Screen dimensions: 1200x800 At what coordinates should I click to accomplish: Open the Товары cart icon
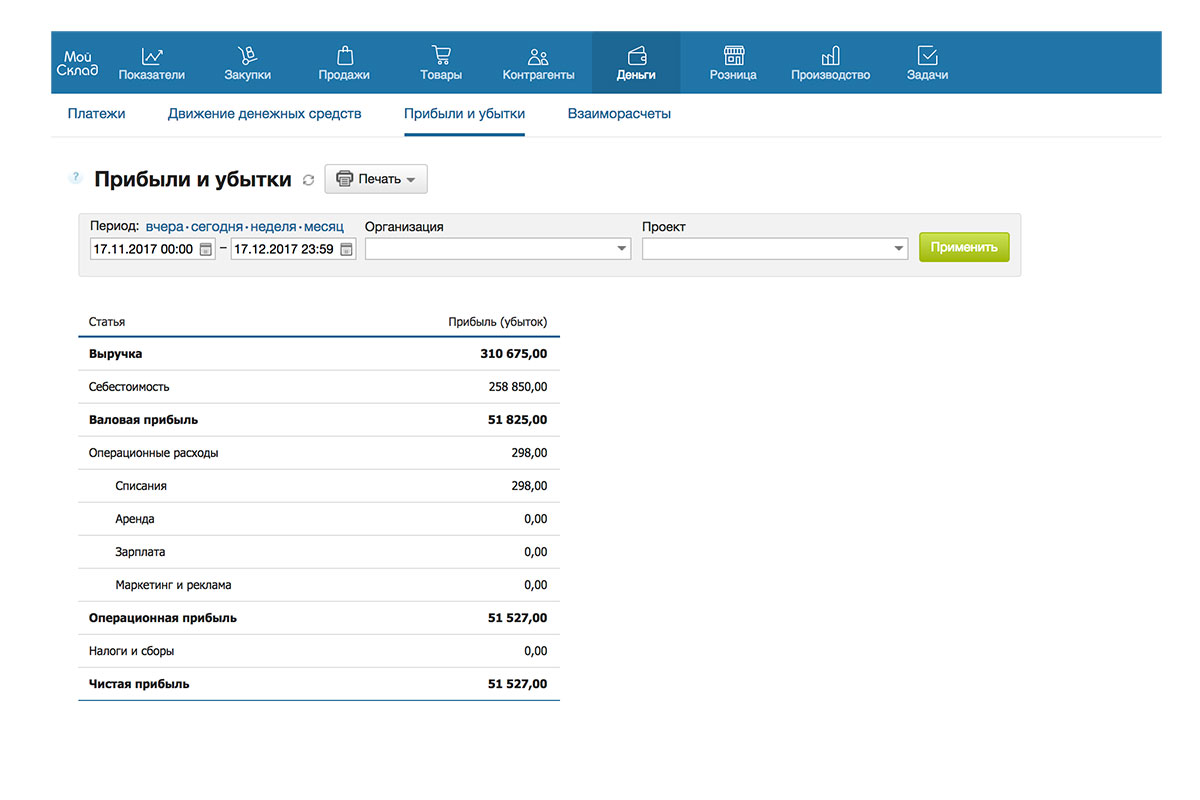coord(440,56)
